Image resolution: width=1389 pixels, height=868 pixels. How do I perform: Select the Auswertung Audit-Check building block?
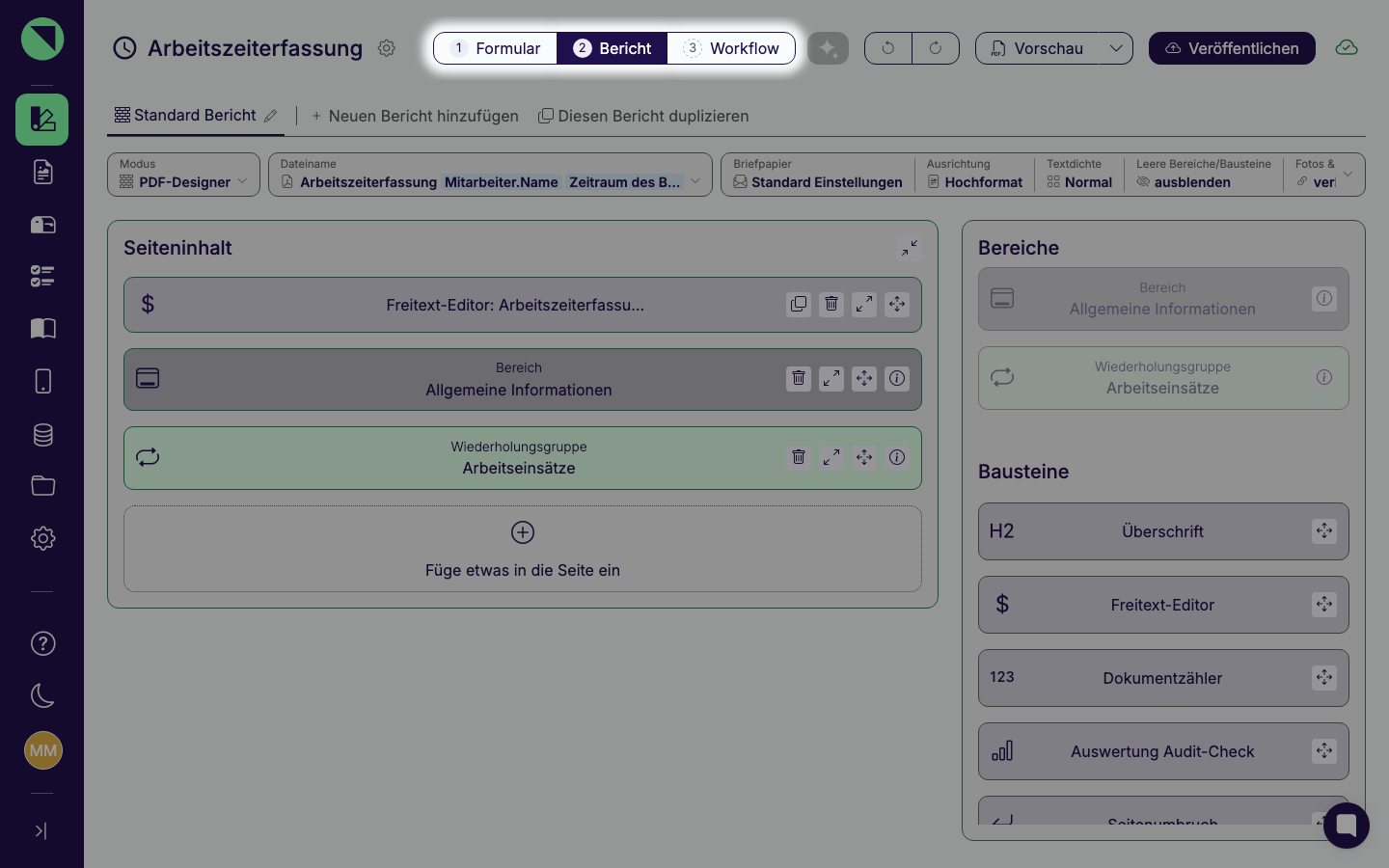tap(1163, 751)
